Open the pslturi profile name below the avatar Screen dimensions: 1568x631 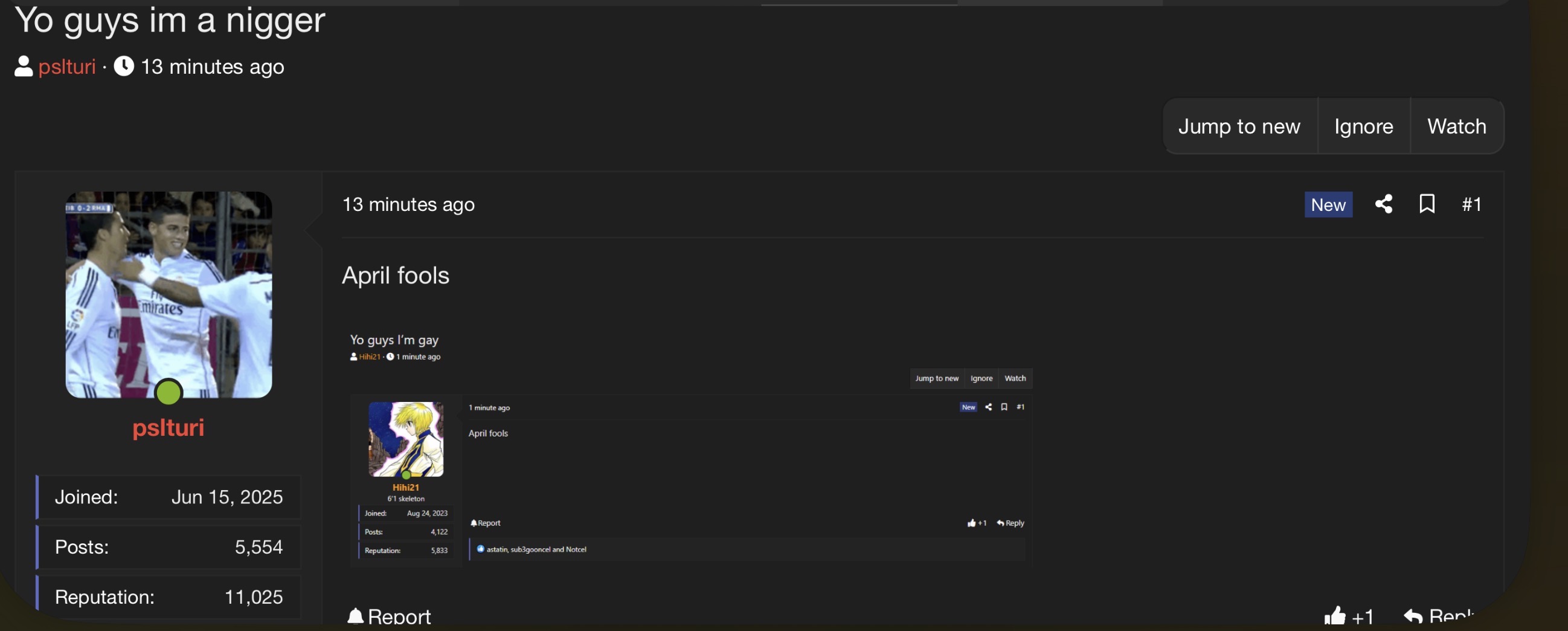tap(169, 427)
